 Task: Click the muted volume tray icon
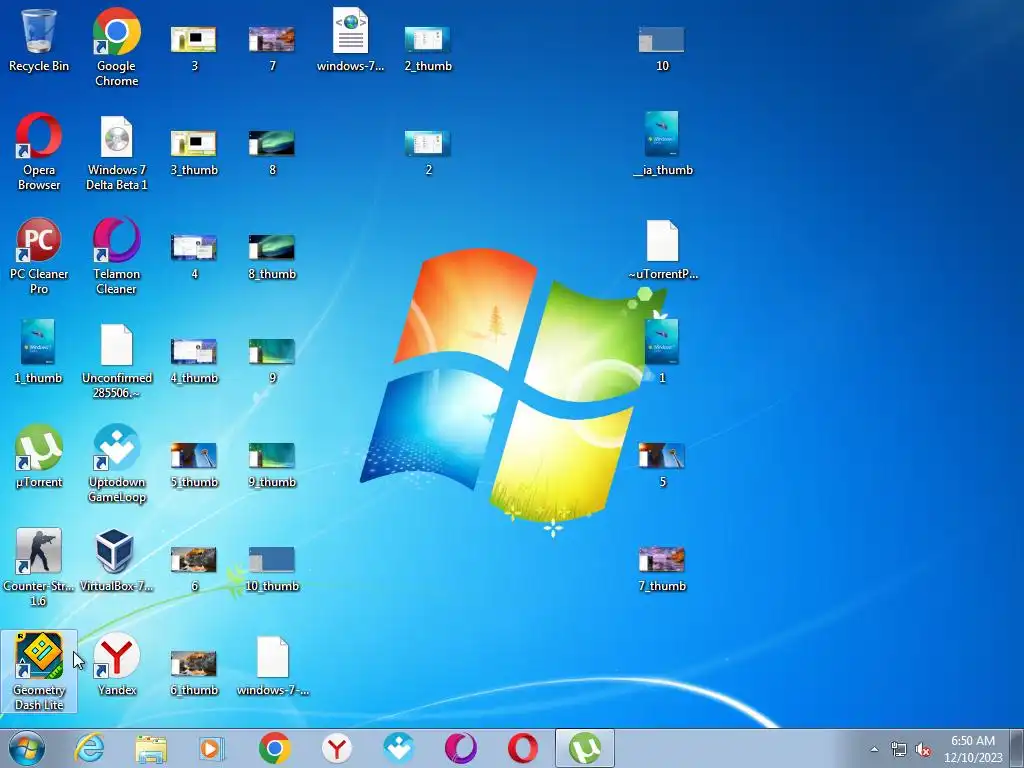pos(923,749)
